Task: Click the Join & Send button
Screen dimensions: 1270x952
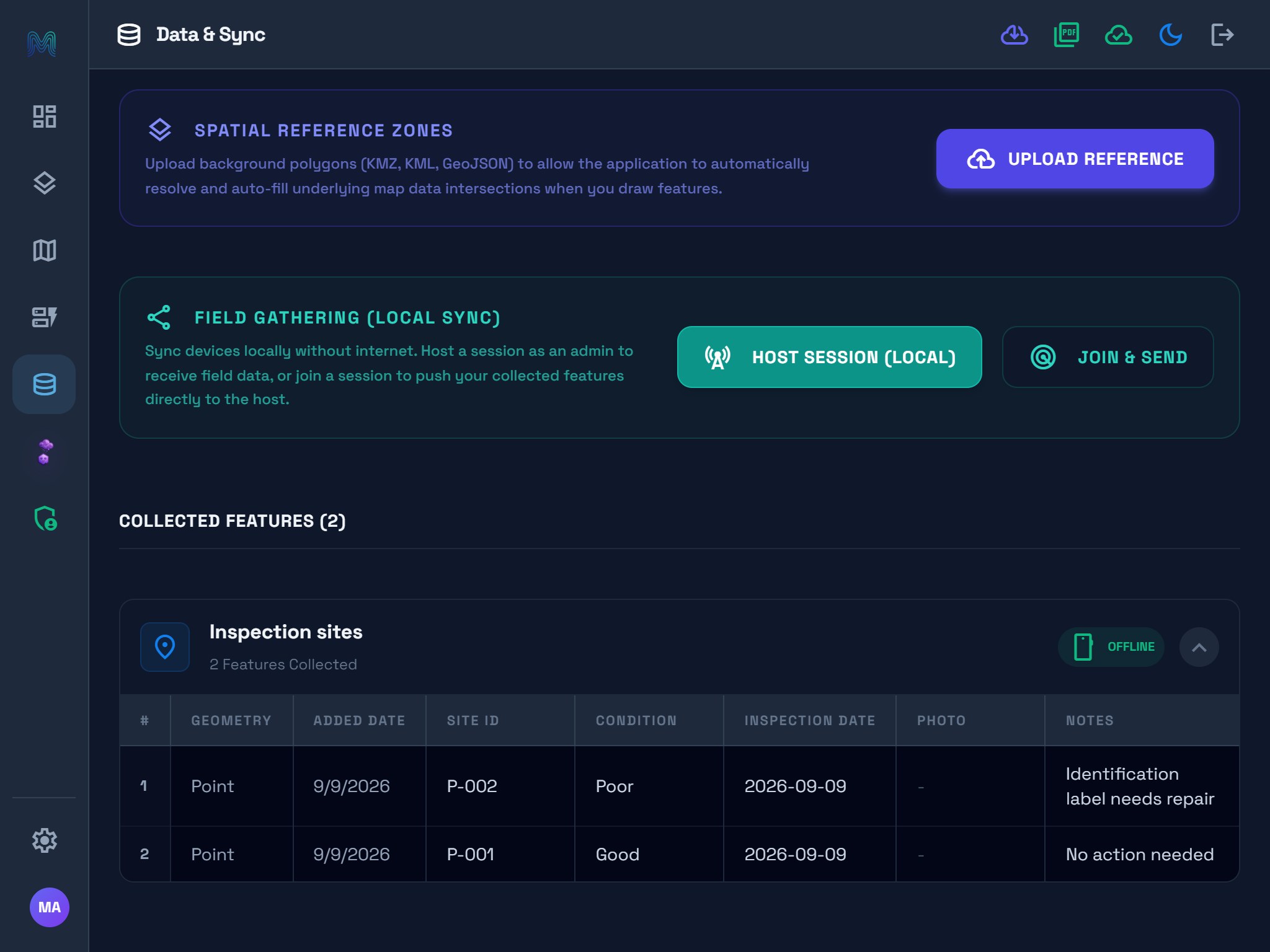Action: click(x=1108, y=357)
